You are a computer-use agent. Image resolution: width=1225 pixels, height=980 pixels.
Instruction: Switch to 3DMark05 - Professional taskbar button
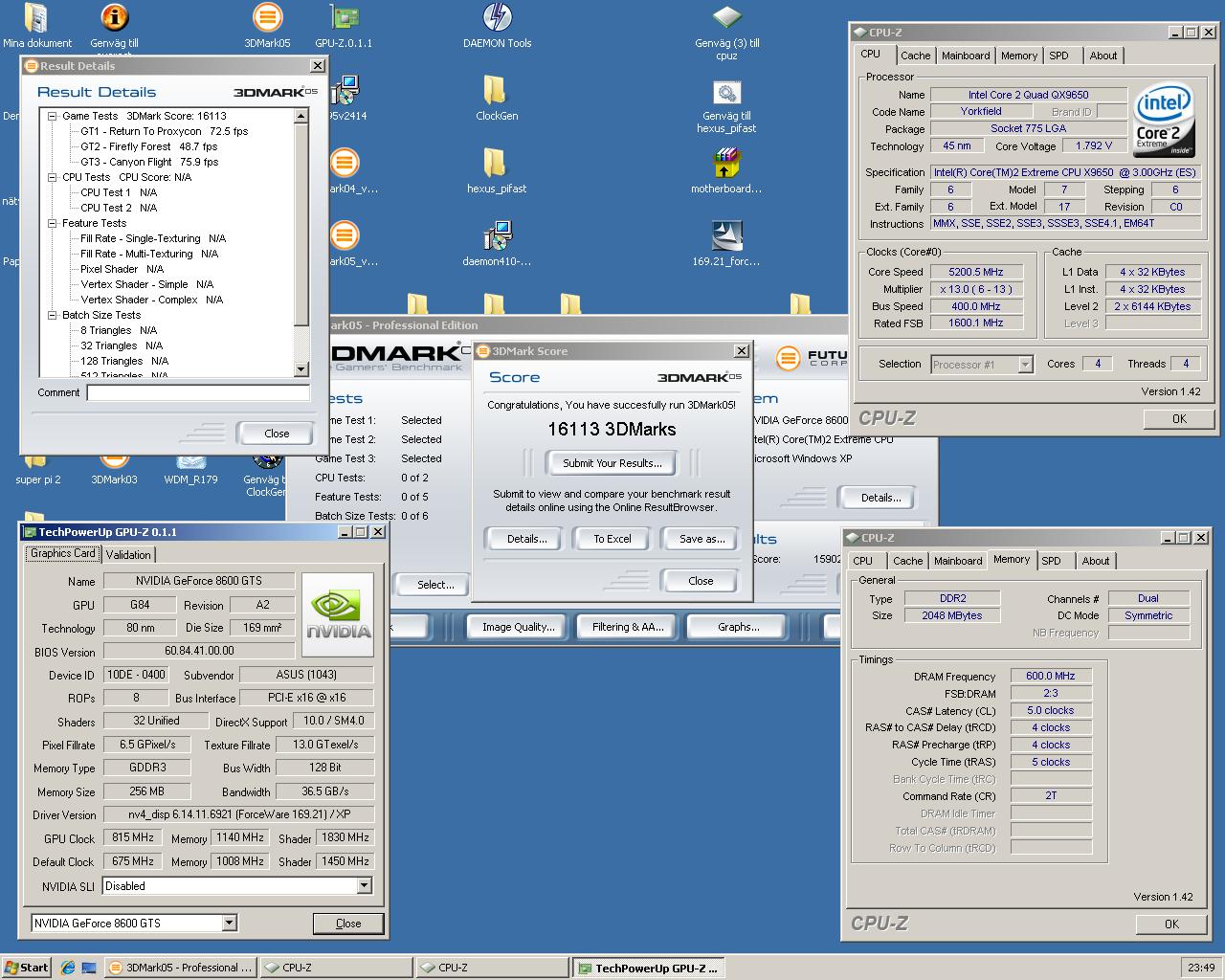pos(181,968)
